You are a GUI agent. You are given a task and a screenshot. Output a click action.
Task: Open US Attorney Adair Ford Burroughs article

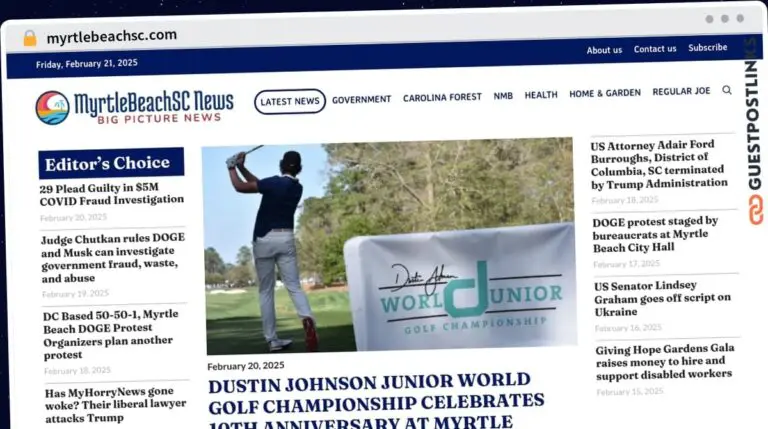[x=659, y=165]
